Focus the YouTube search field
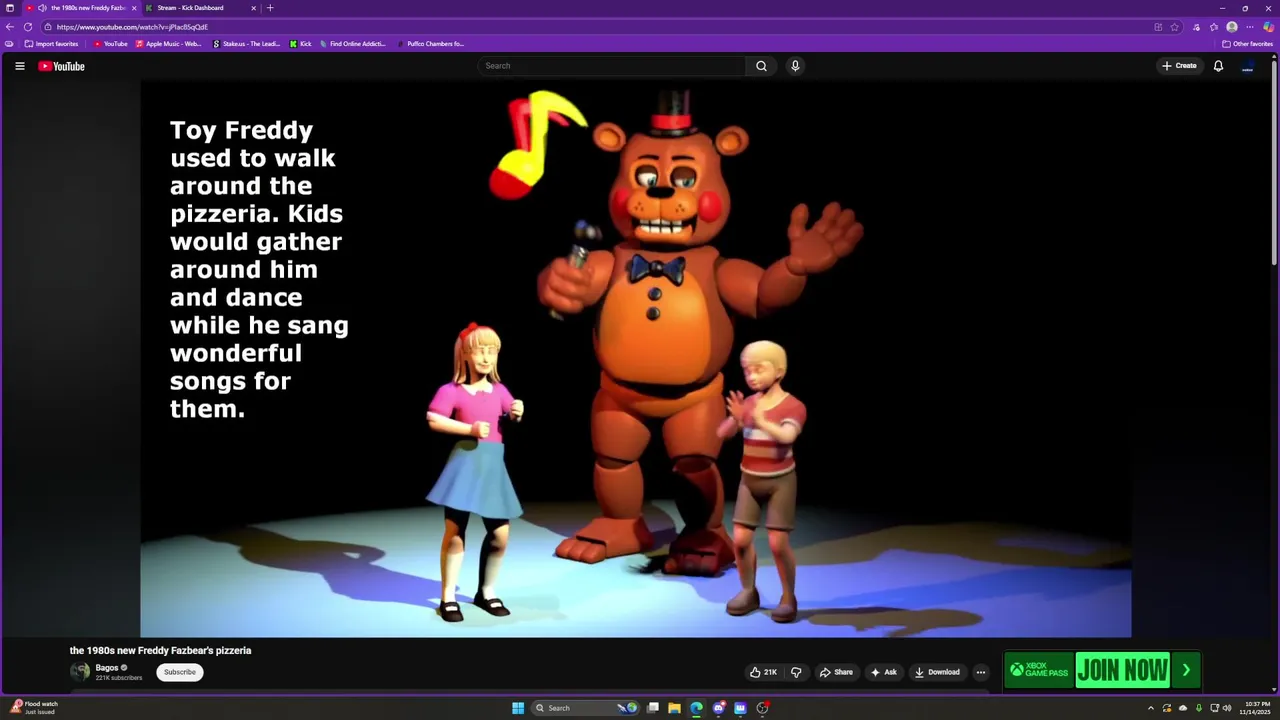This screenshot has height=720, width=1280. tap(611, 66)
